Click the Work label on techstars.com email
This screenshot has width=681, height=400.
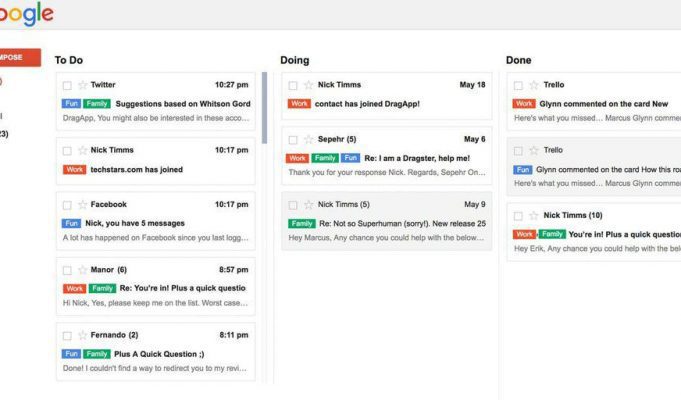75,169
